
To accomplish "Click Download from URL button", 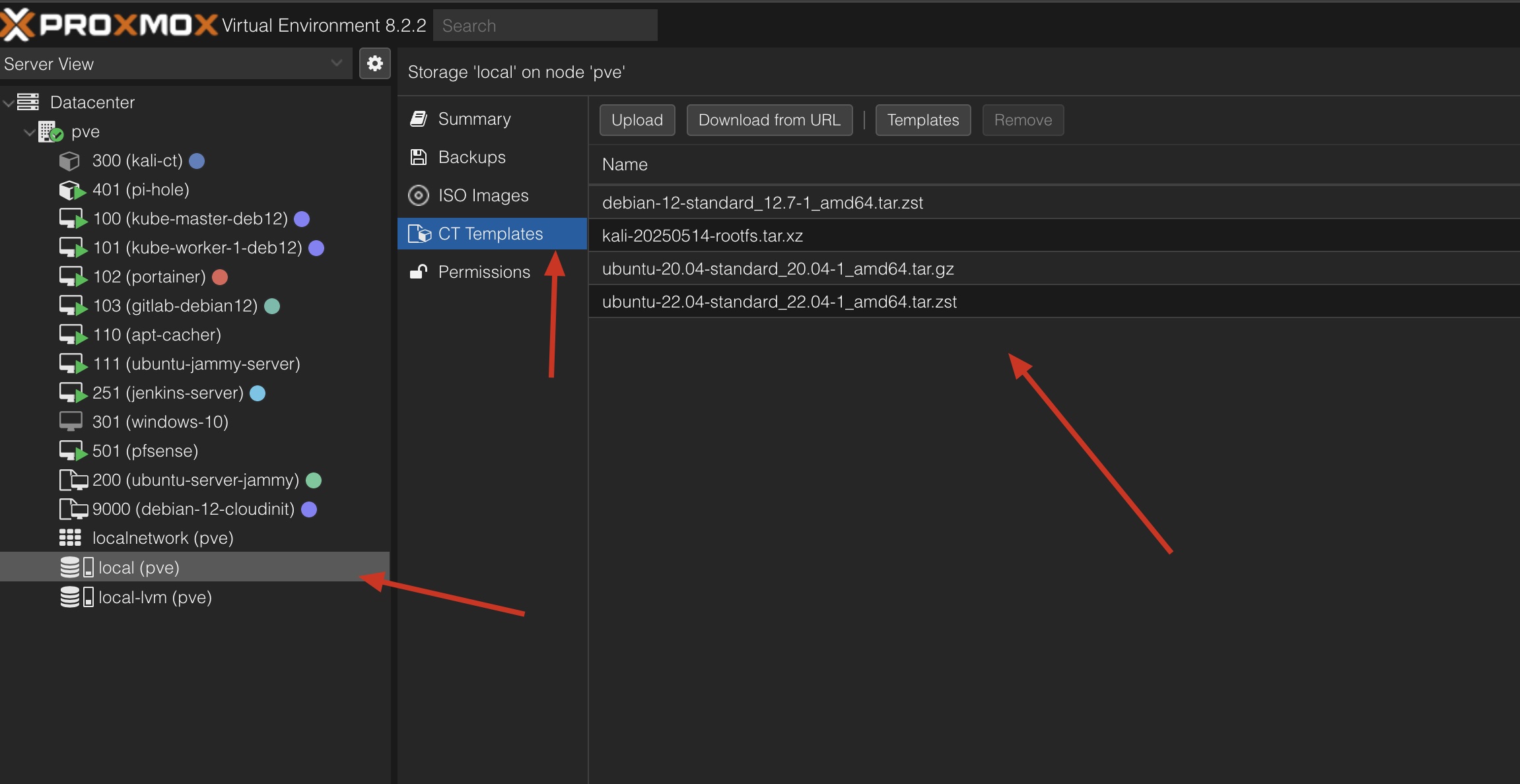I will [769, 120].
